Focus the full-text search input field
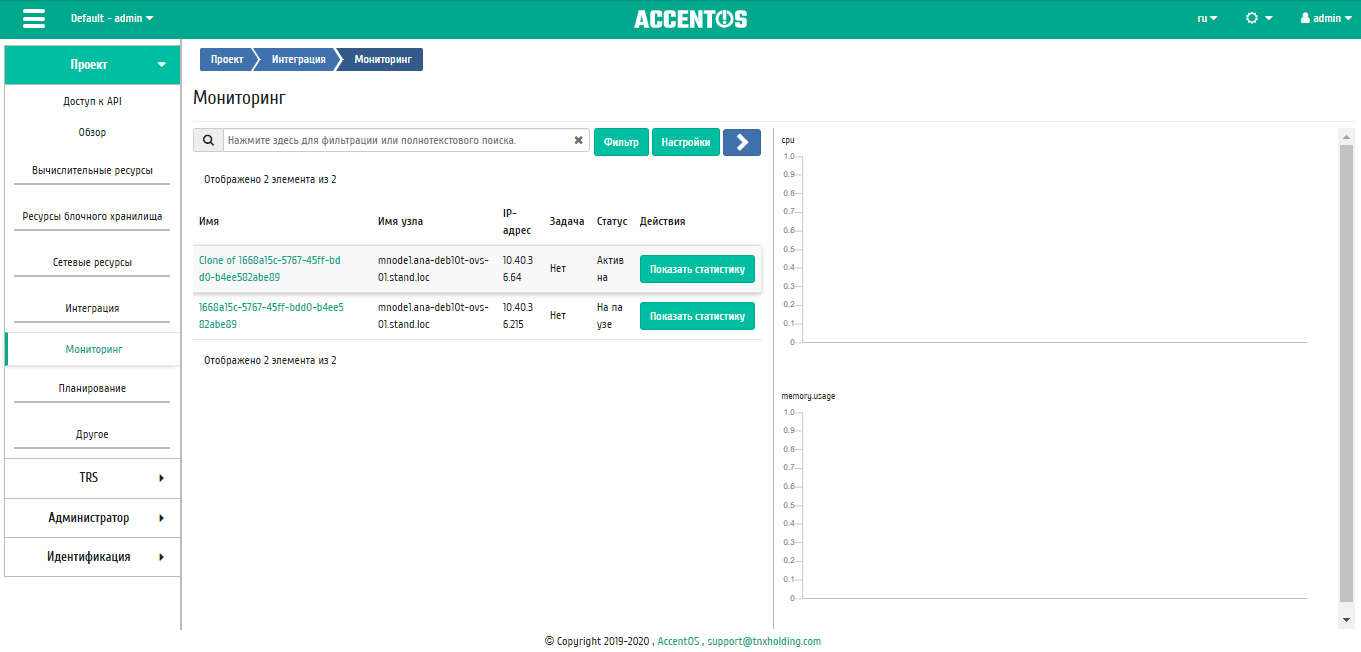1361x652 pixels. [400, 141]
